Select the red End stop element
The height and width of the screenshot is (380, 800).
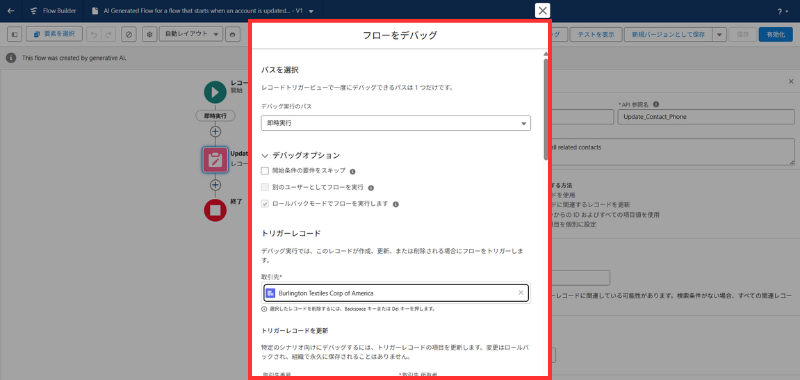(215, 210)
